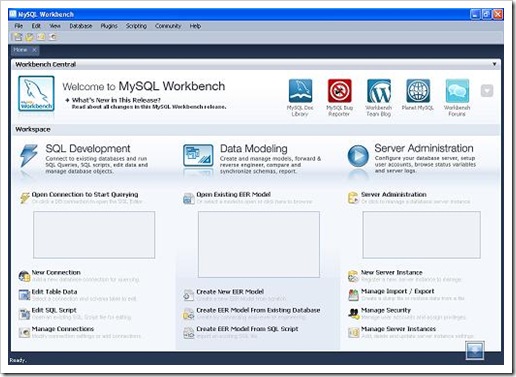The width and height of the screenshot is (516, 377).
Task: Click the second toolbar open folder icon
Action: coord(29,37)
